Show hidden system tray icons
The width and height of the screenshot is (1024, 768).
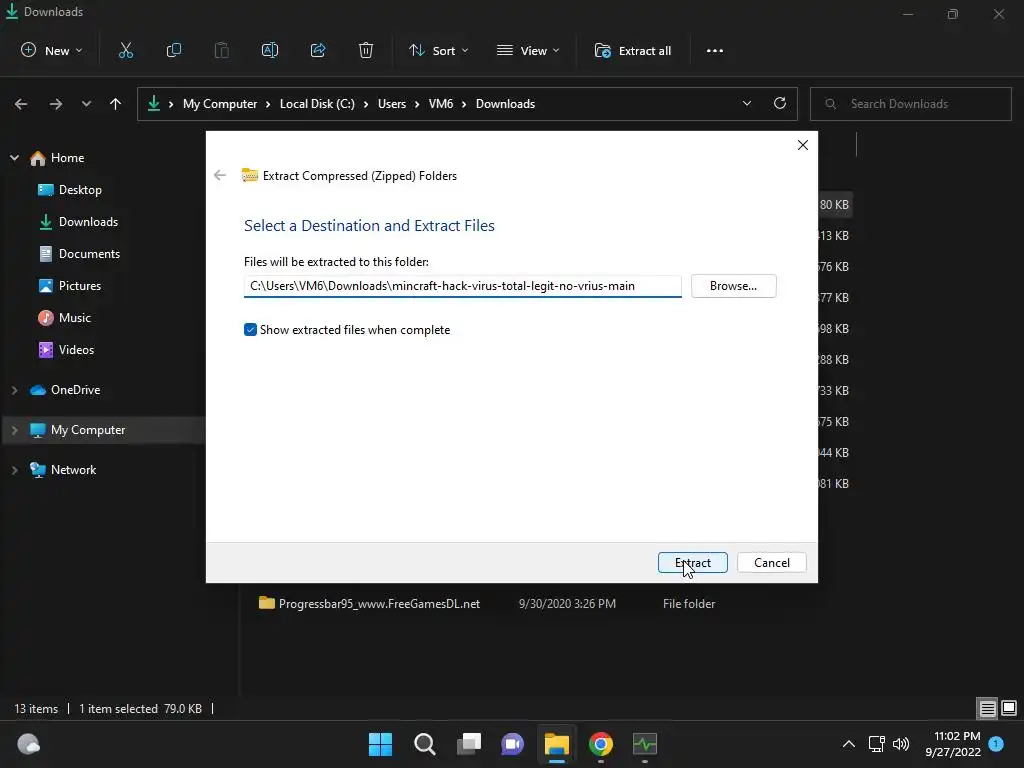click(x=848, y=744)
